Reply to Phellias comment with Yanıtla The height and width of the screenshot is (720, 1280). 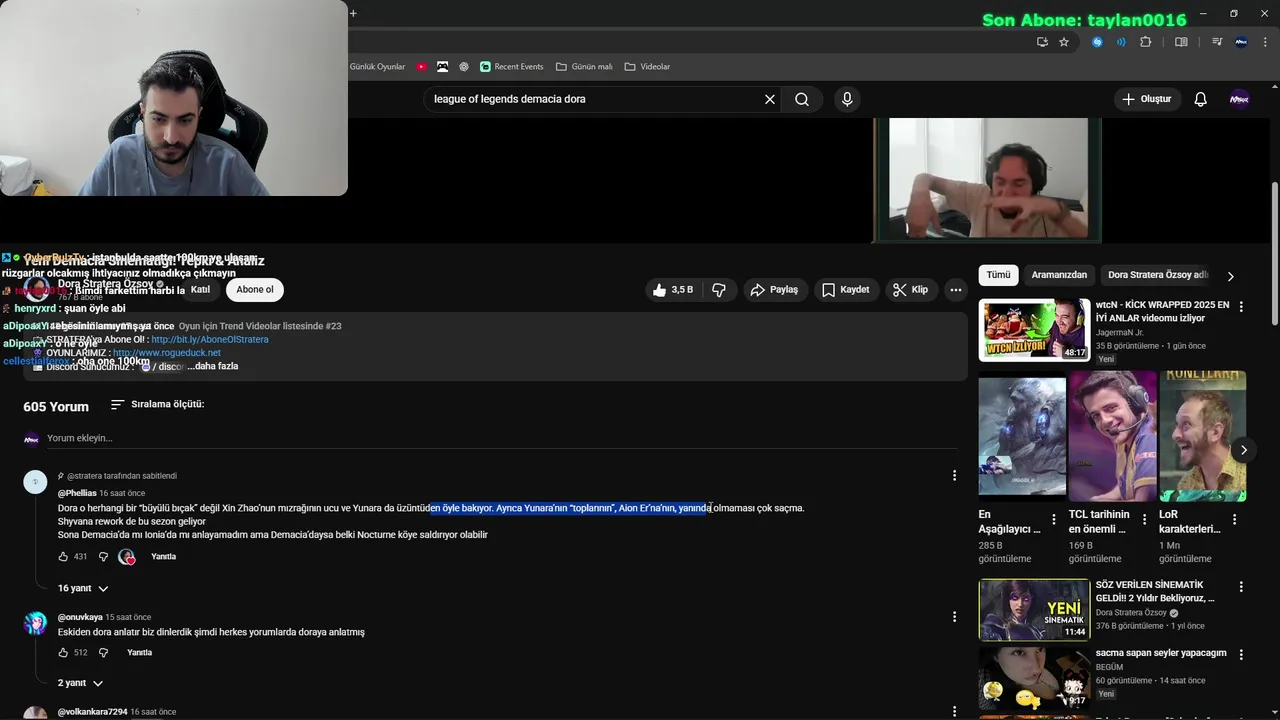pos(163,557)
